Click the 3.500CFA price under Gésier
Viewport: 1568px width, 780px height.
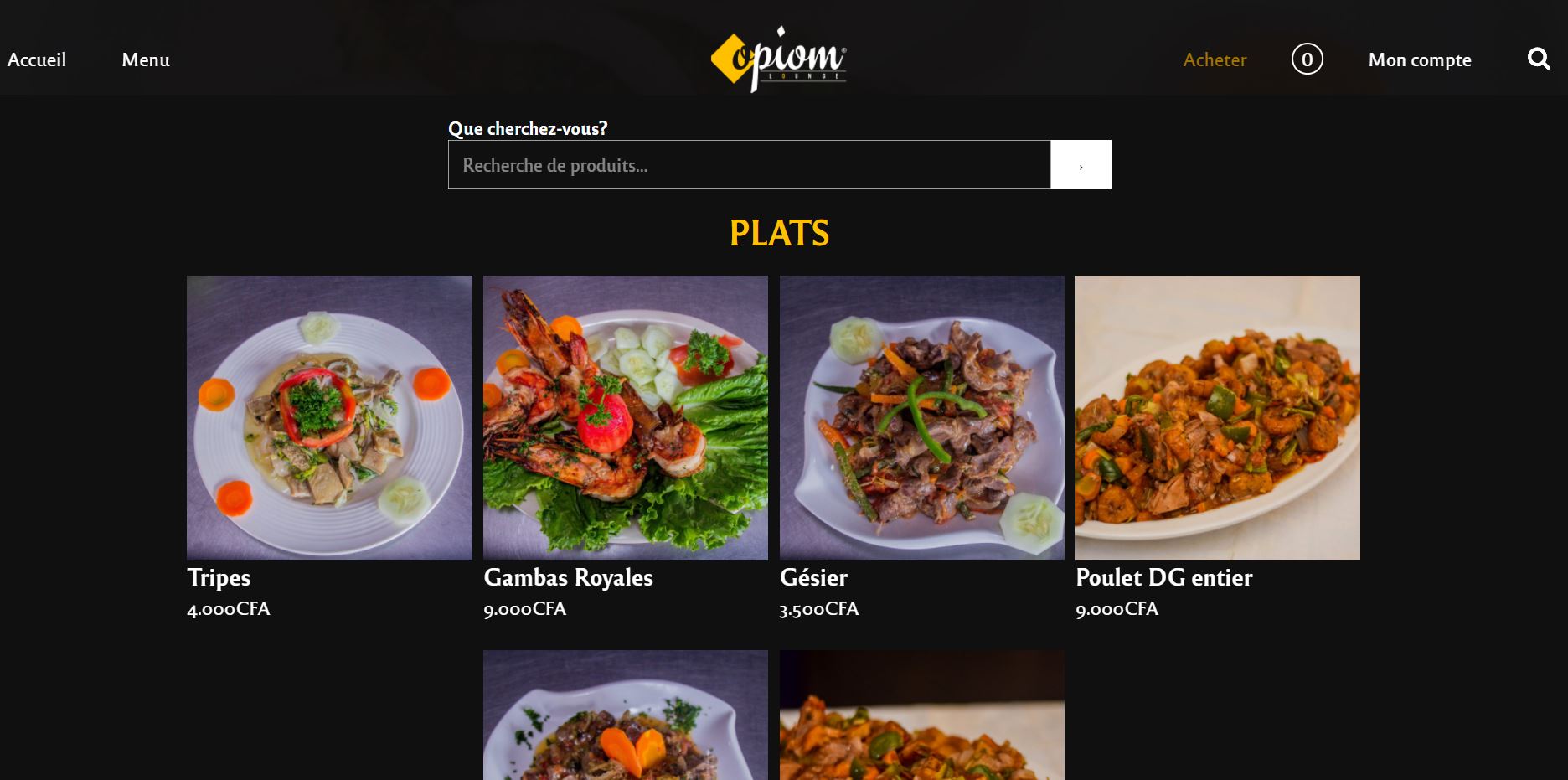pyautogui.click(x=819, y=609)
